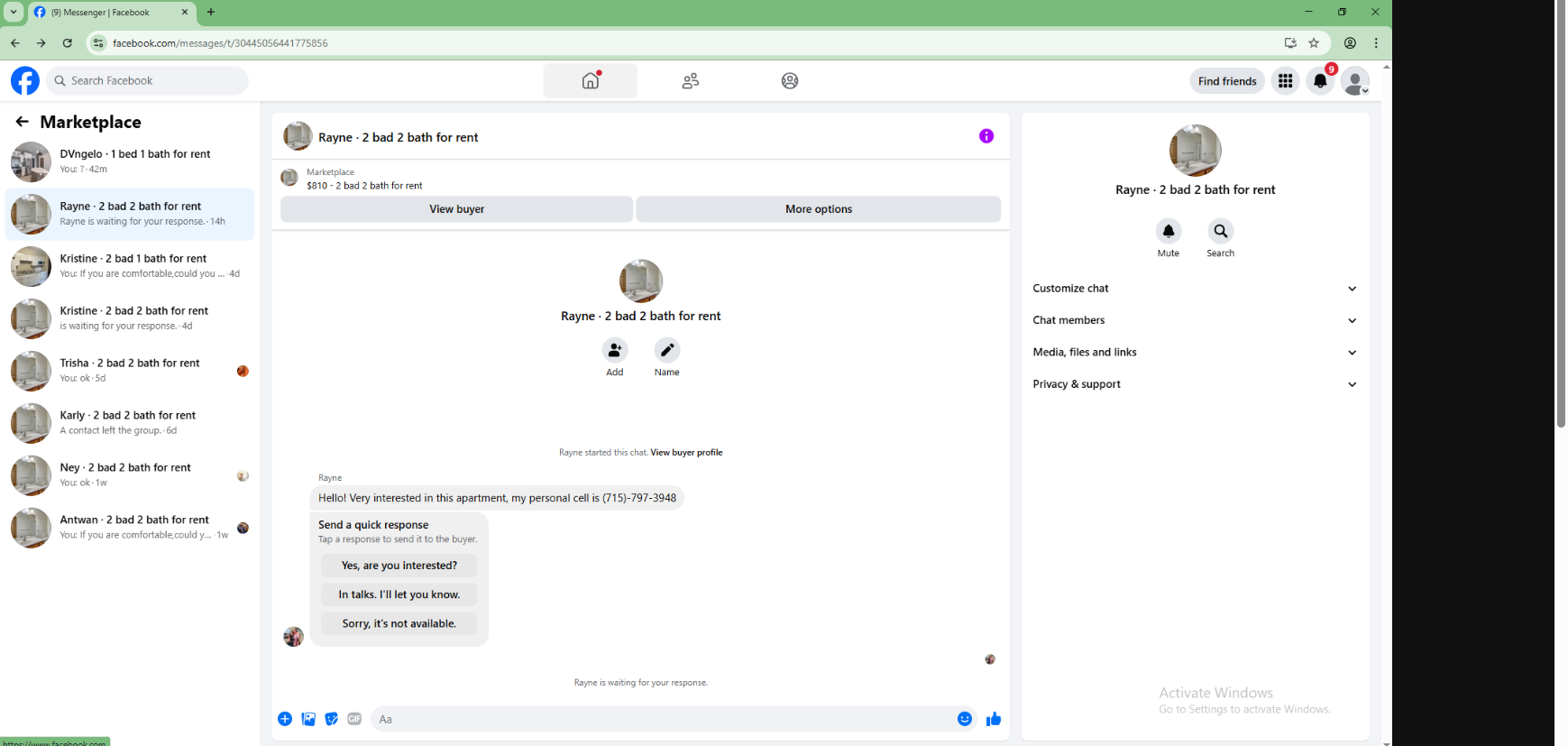Click the back arrow next to Marketplace
The image size is (1568, 746).
coord(23,122)
